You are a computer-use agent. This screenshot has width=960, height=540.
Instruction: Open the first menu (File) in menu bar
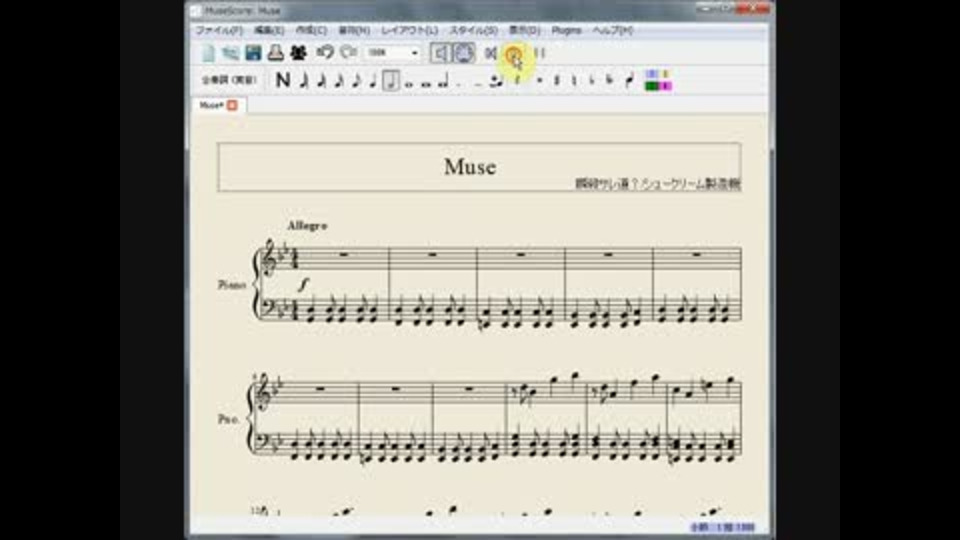tap(218, 31)
